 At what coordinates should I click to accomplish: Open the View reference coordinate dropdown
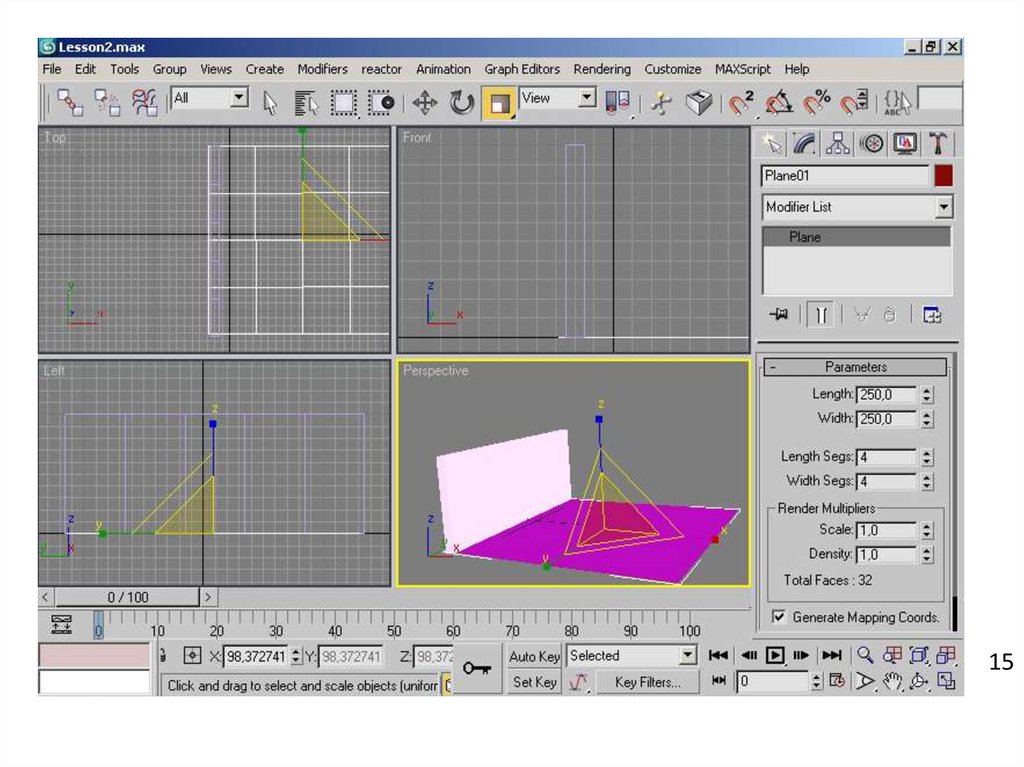[586, 98]
